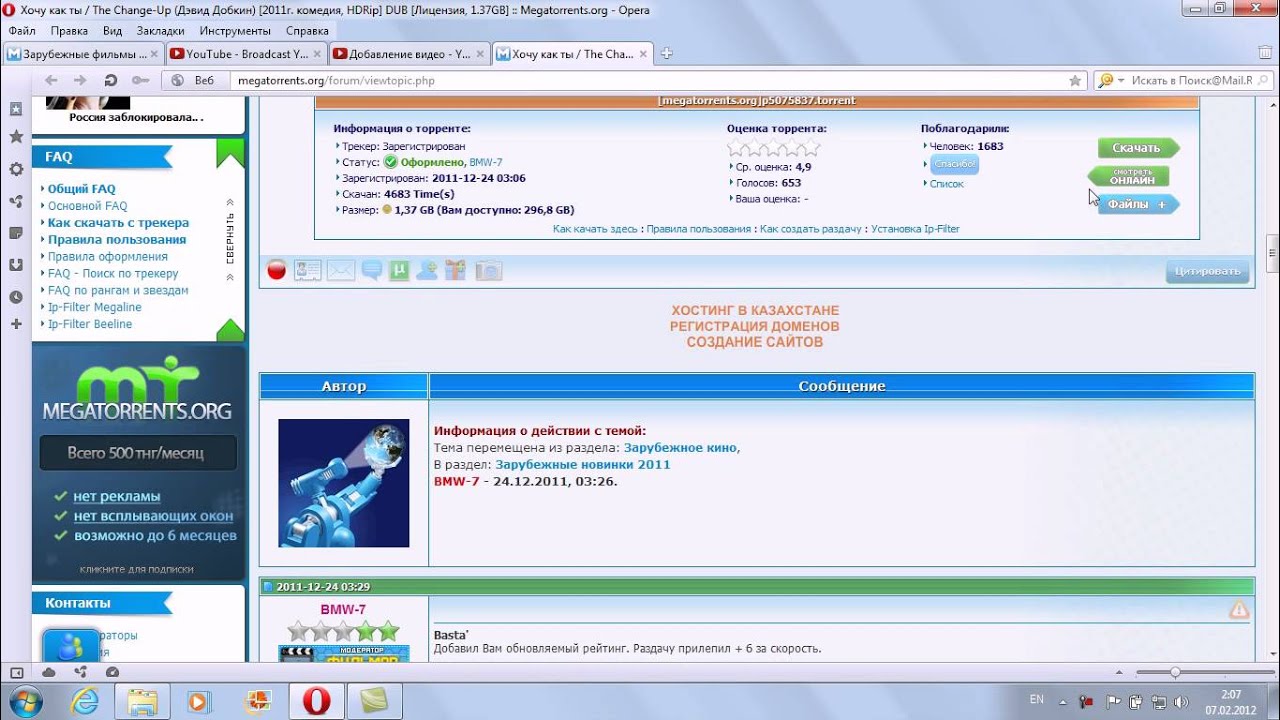Switch to the Зарубежные фильмы tab
Viewport: 1280px width, 720px height.
tap(83, 54)
